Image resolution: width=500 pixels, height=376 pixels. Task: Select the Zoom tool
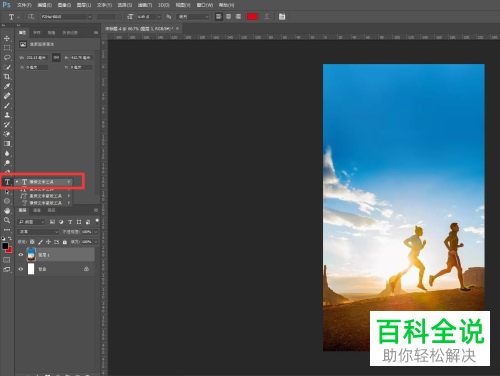[x=7, y=220]
